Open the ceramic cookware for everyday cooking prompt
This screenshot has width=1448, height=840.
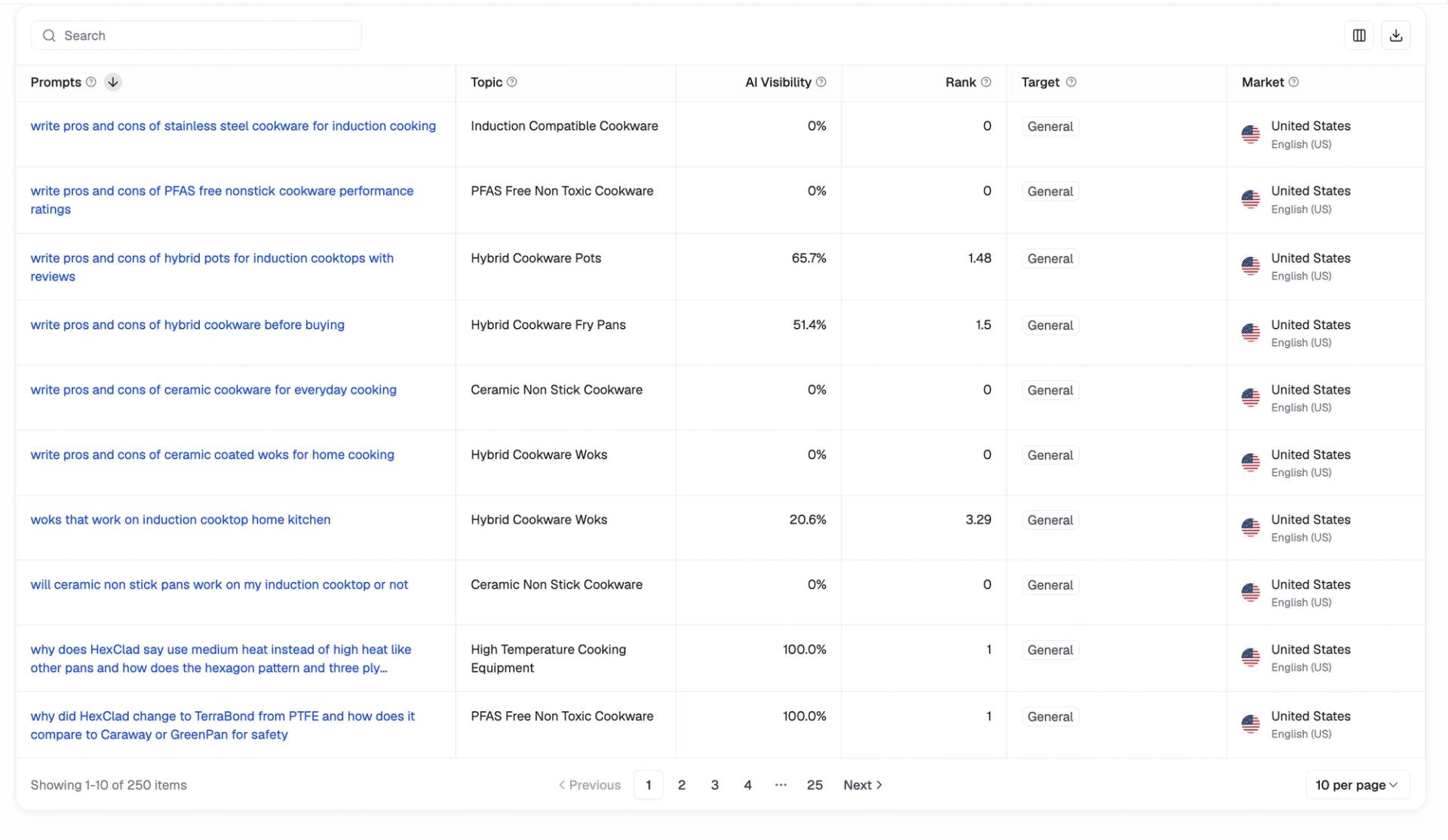[213, 390]
